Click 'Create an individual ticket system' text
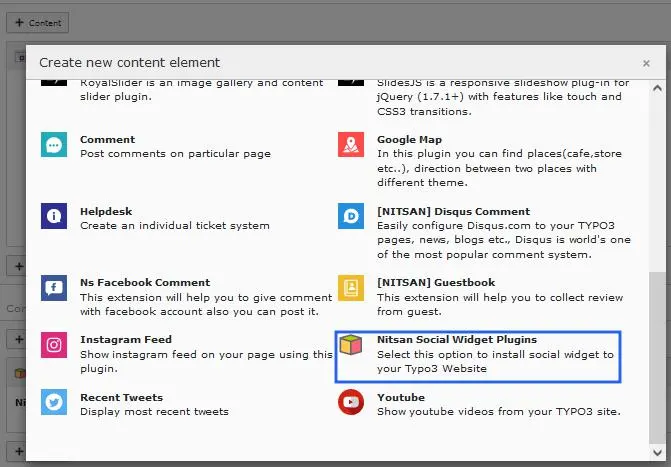Image resolution: width=671 pixels, height=467 pixels. point(175,226)
